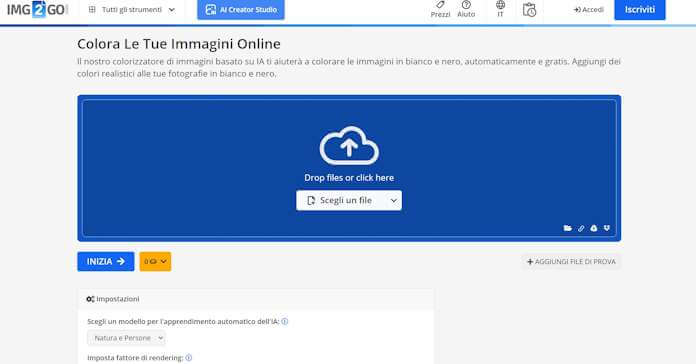Viewport: 696px width, 364px height.
Task: Click the Drop files or click here text
Action: pyautogui.click(x=349, y=178)
